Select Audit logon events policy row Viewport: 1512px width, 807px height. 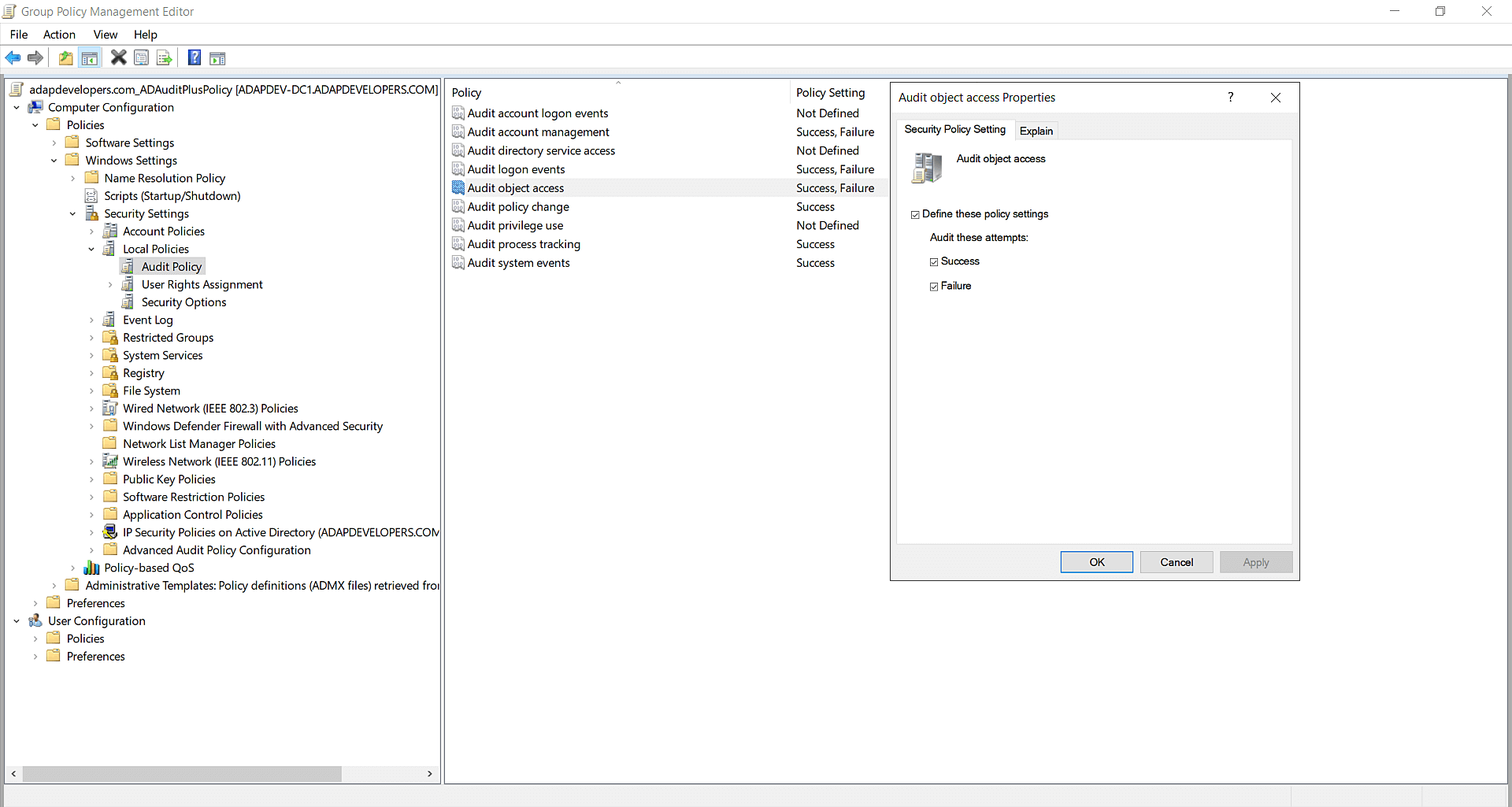pos(667,169)
